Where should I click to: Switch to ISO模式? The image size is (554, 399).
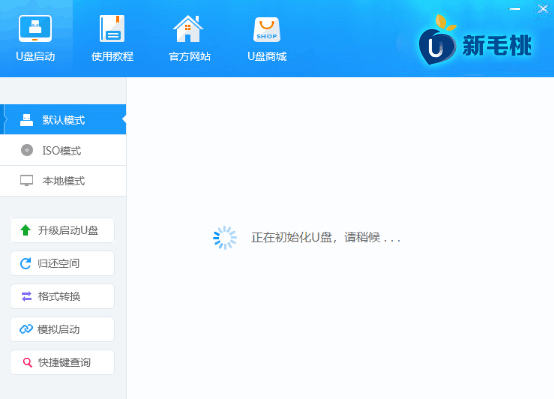(63, 150)
